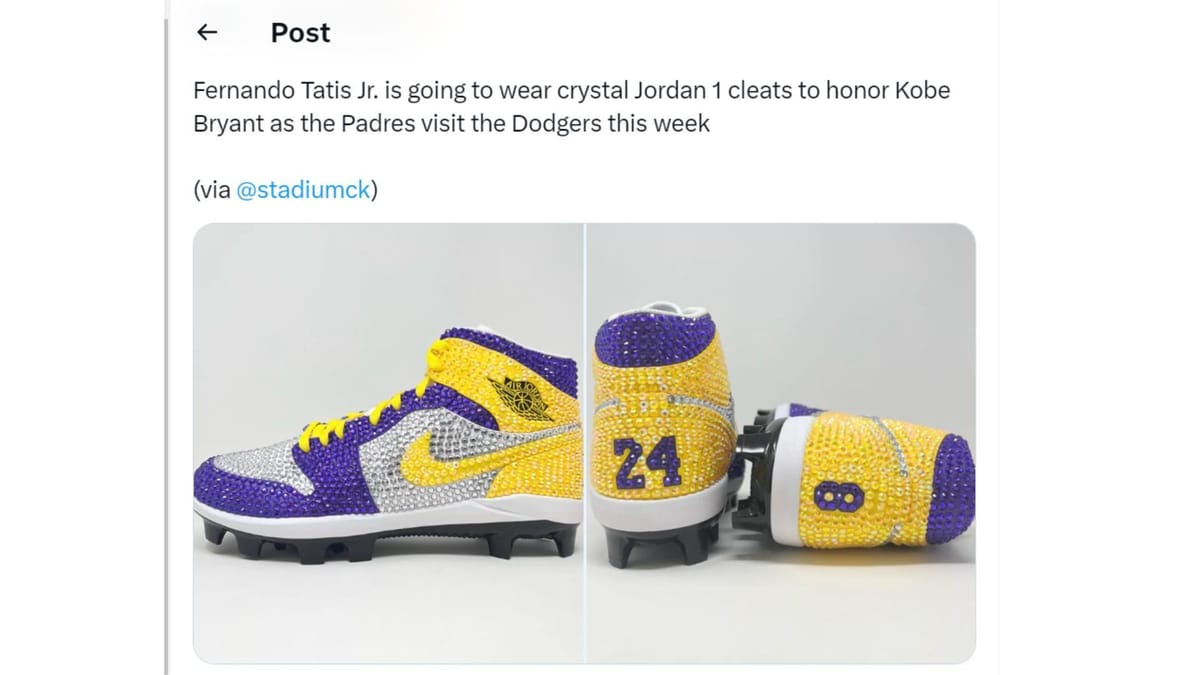Click the back navigation arrow icon
The height and width of the screenshot is (675, 1200).
tap(206, 32)
